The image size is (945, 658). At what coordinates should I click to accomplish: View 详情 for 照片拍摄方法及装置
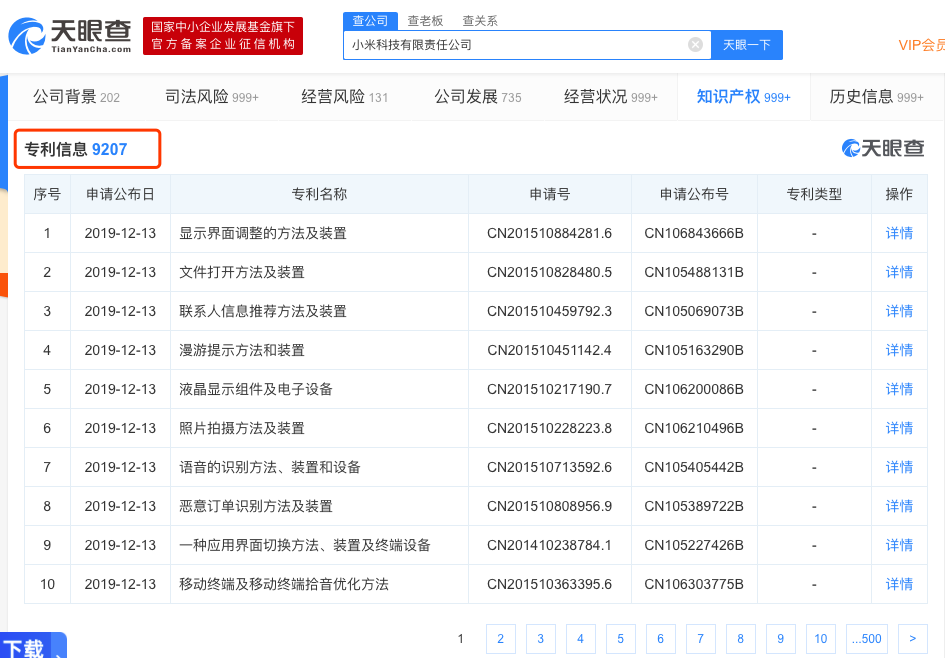click(899, 428)
